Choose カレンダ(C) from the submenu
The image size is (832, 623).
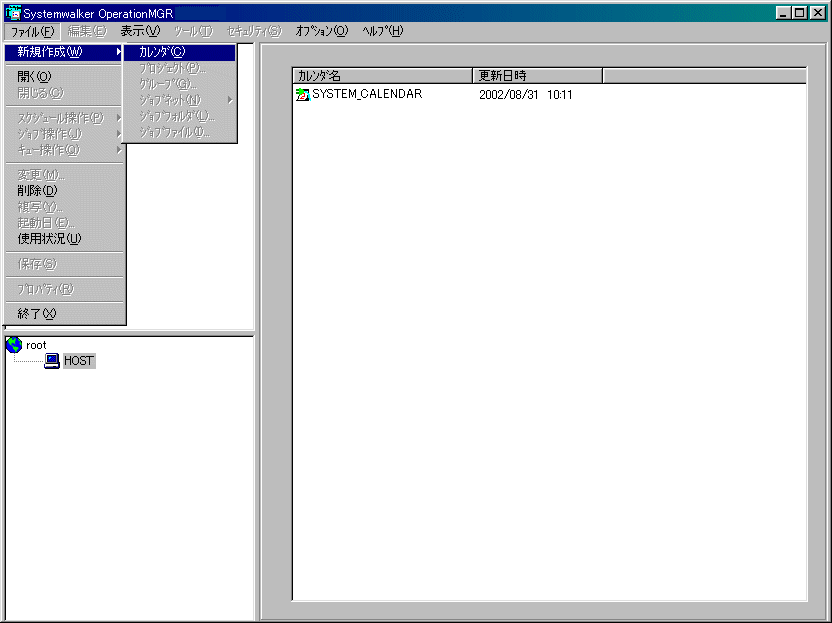179,52
